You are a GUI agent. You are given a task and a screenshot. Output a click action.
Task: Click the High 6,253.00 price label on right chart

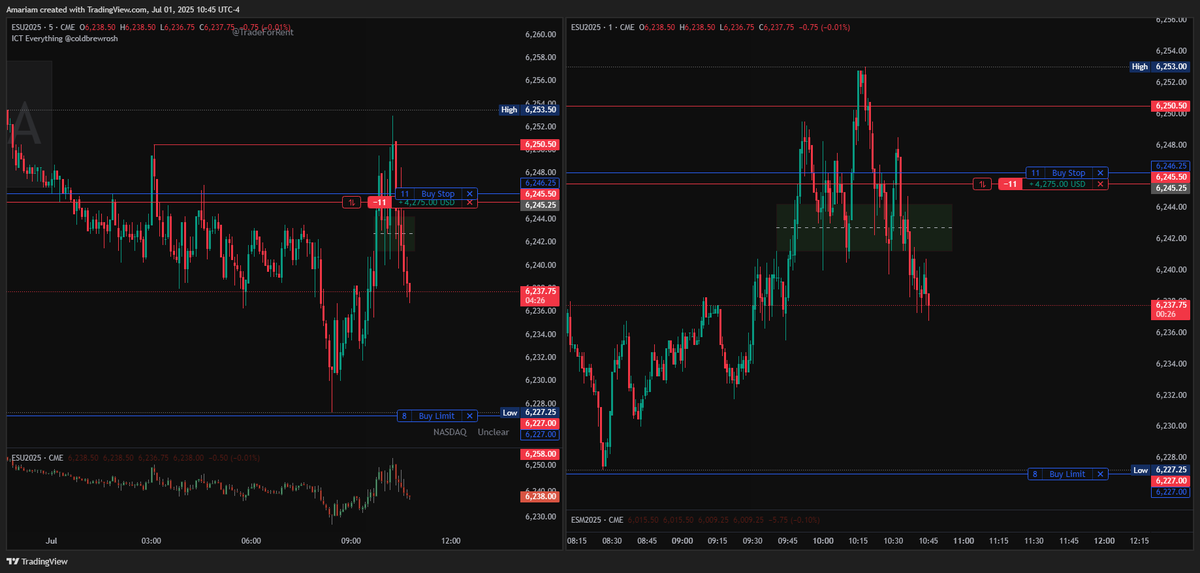click(1159, 67)
